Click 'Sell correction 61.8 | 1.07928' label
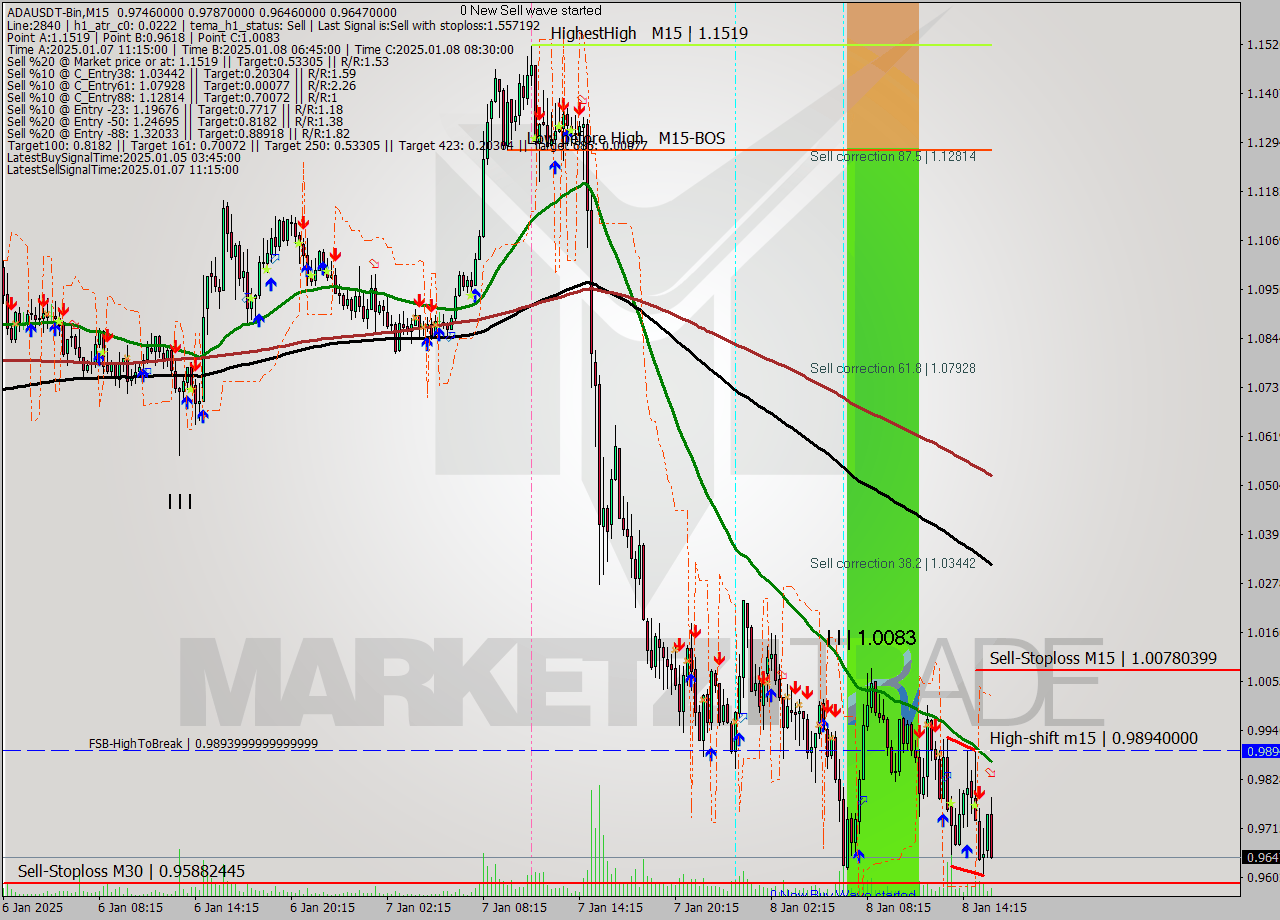Screen dimensions: 1280x920 click(893, 368)
